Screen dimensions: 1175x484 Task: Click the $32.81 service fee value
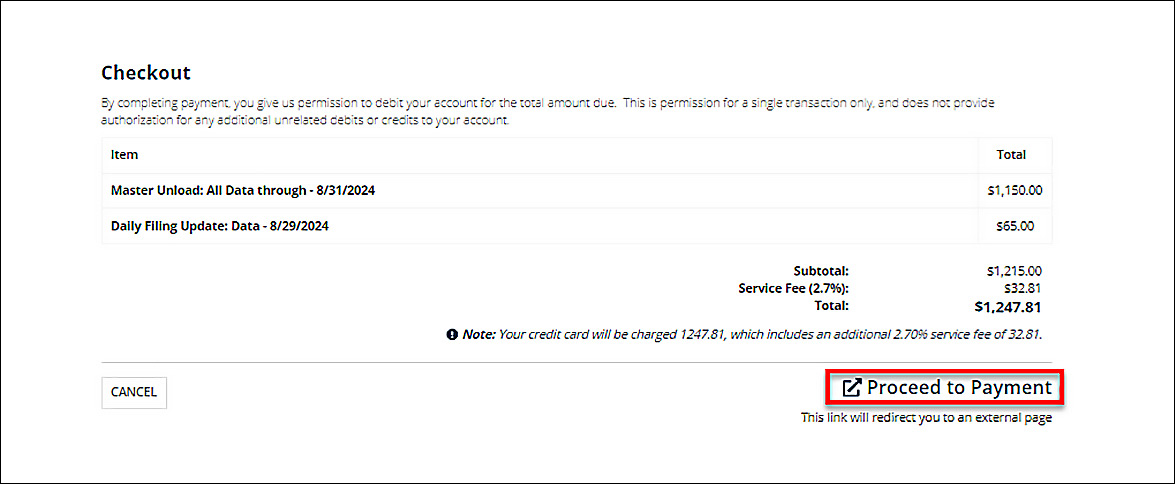(x=1023, y=288)
